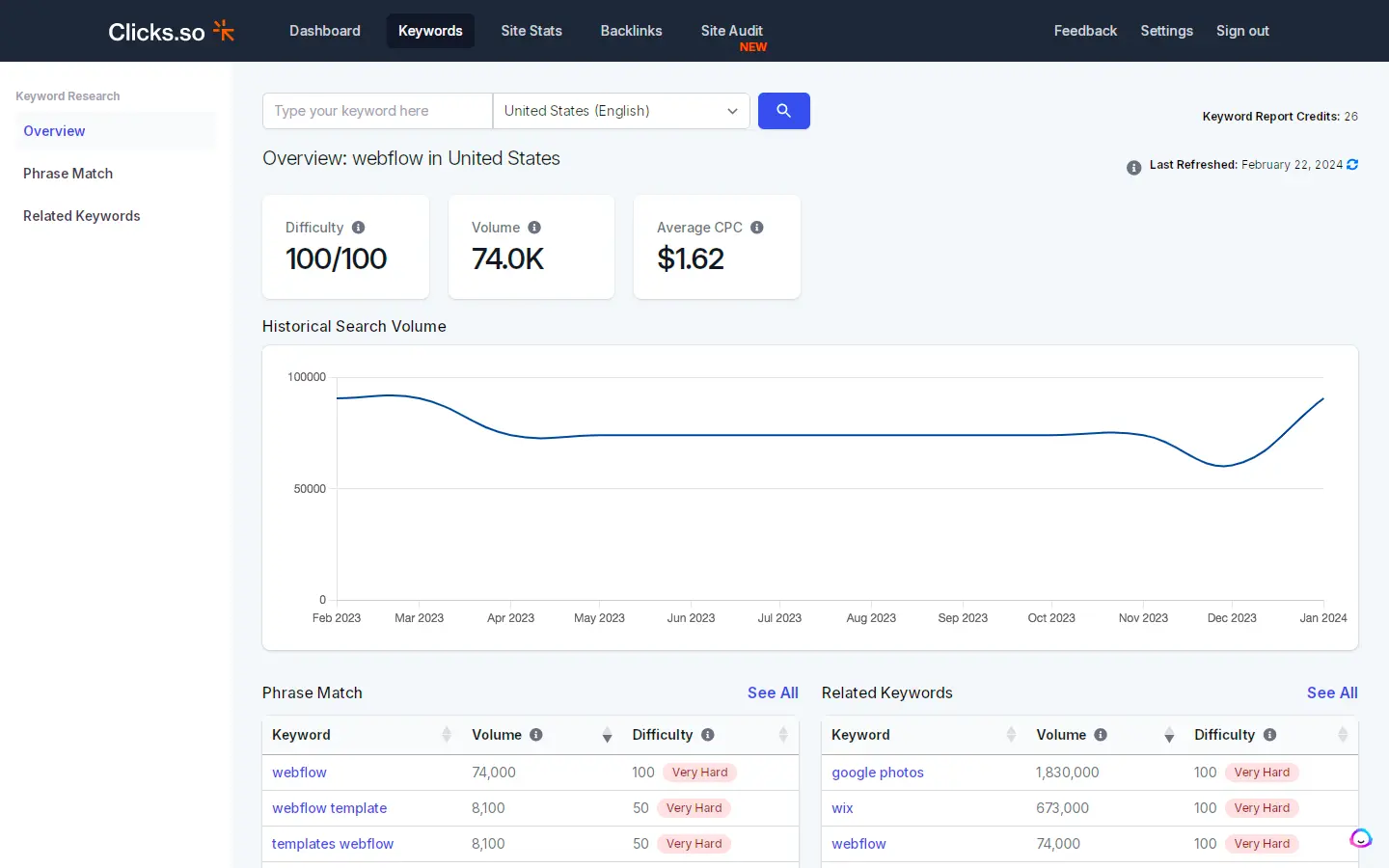Screen dimensions: 1389x868
Task: Click See All for Related Keywords
Action: [x=1332, y=692]
